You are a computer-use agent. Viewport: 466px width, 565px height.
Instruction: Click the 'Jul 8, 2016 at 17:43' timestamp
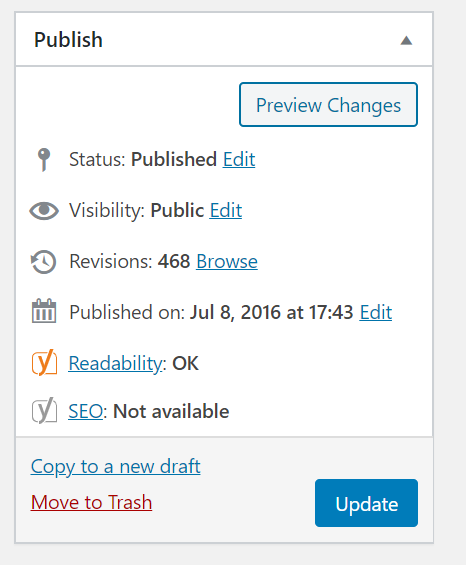tap(271, 312)
